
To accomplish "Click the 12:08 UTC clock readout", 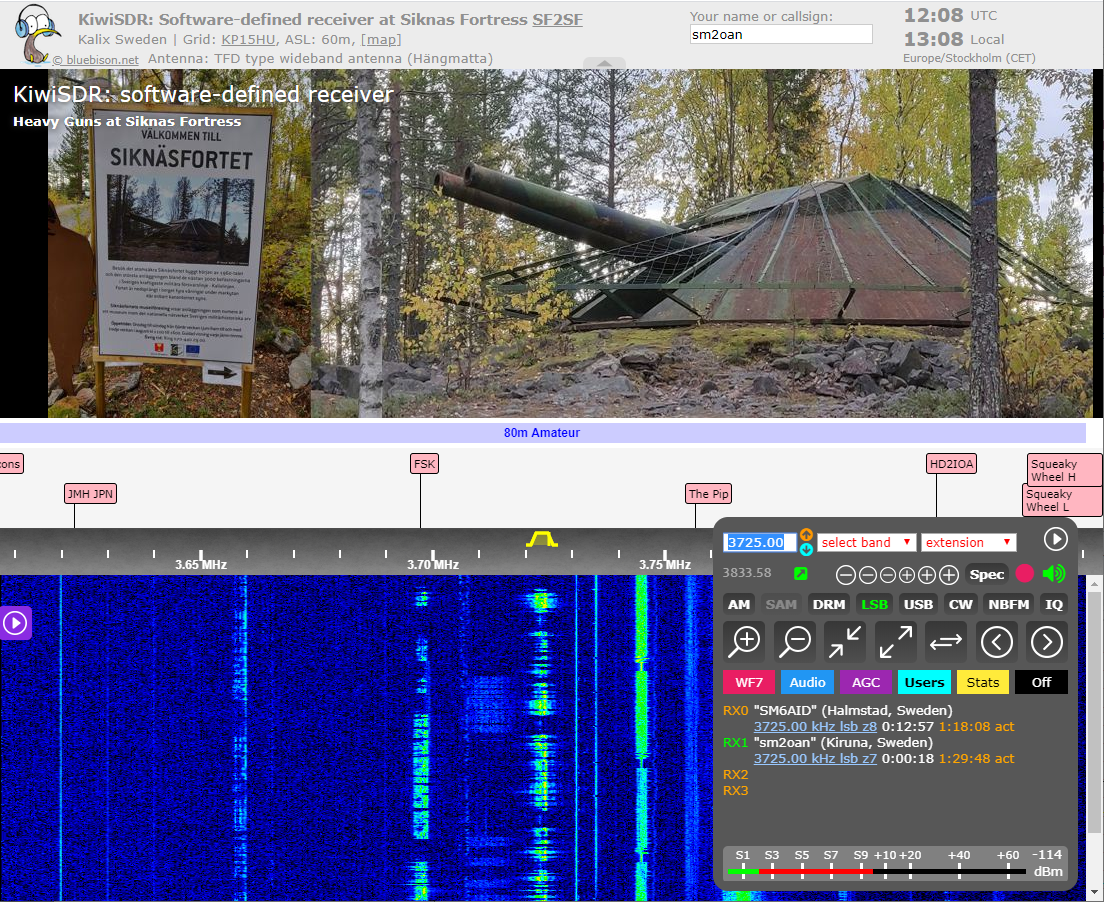I will tap(950, 16).
